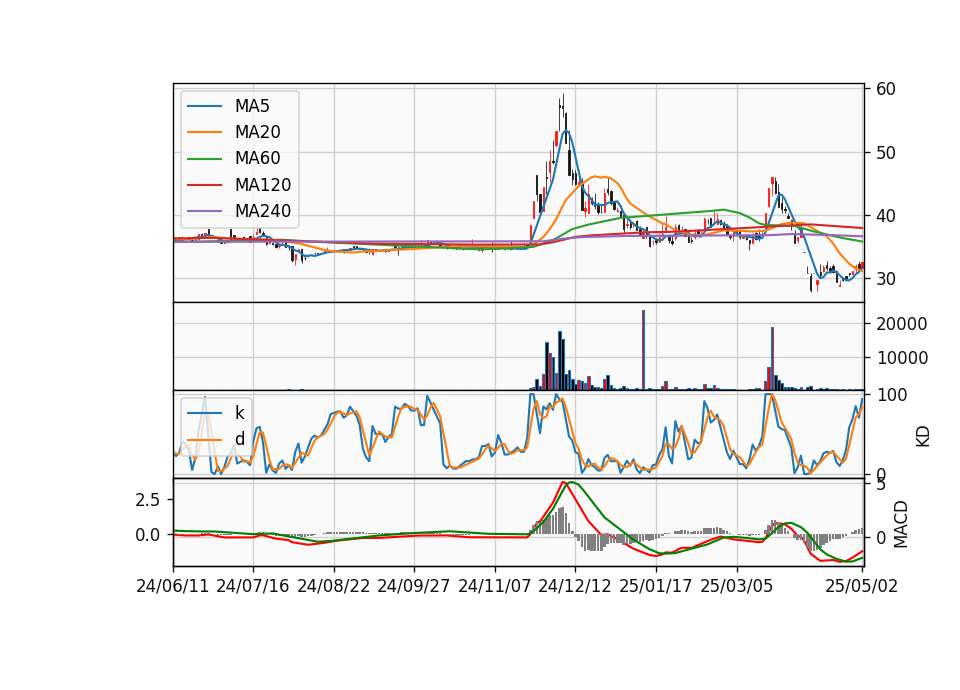Click the 25/03/05 date label

(x=737, y=586)
